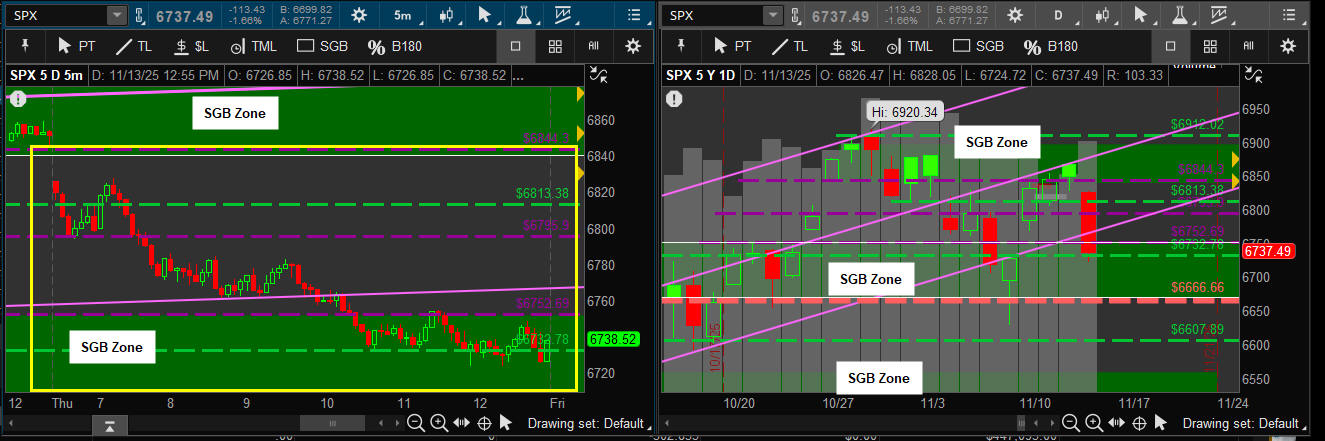The image size is (1325, 441).
Task: Open the 5m timeframe selector
Action: pyautogui.click(x=402, y=15)
